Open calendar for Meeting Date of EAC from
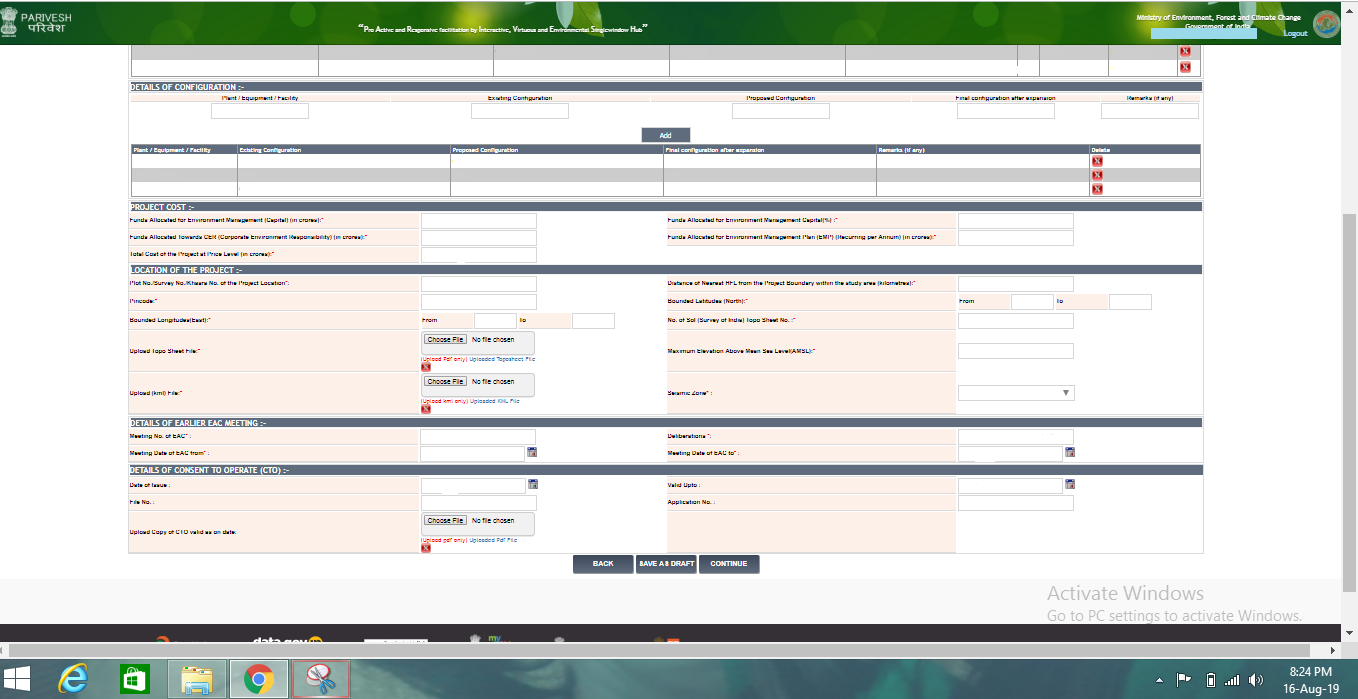This screenshot has height=699, width=1358. [x=532, y=453]
